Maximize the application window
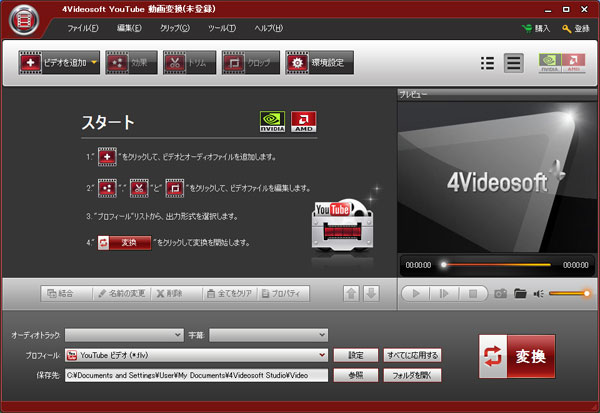Image resolution: width=600 pixels, height=413 pixels. pyautogui.click(x=566, y=10)
